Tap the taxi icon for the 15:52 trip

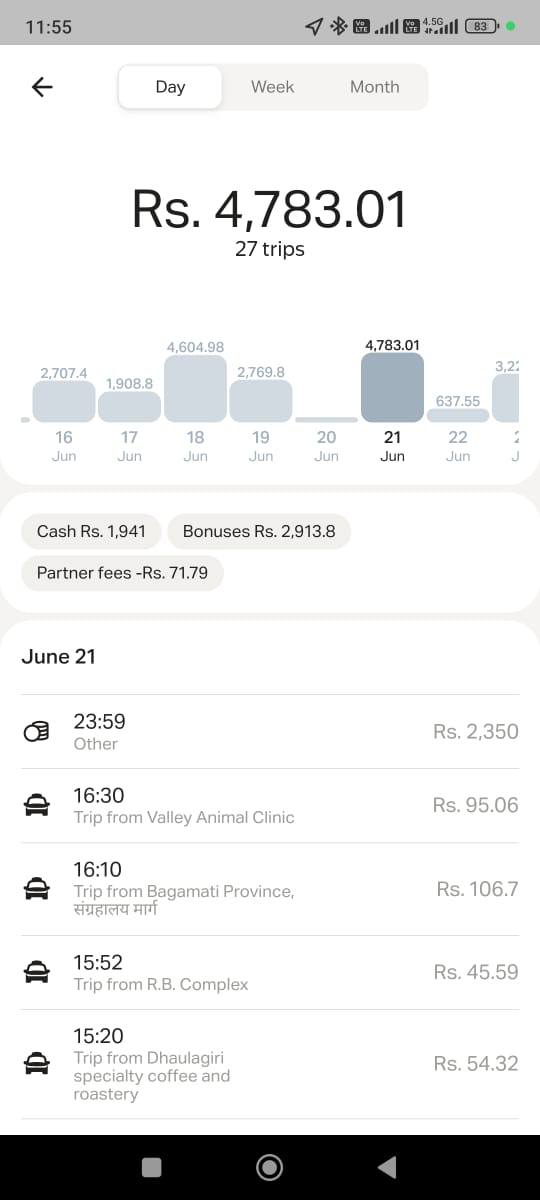[x=36, y=972]
